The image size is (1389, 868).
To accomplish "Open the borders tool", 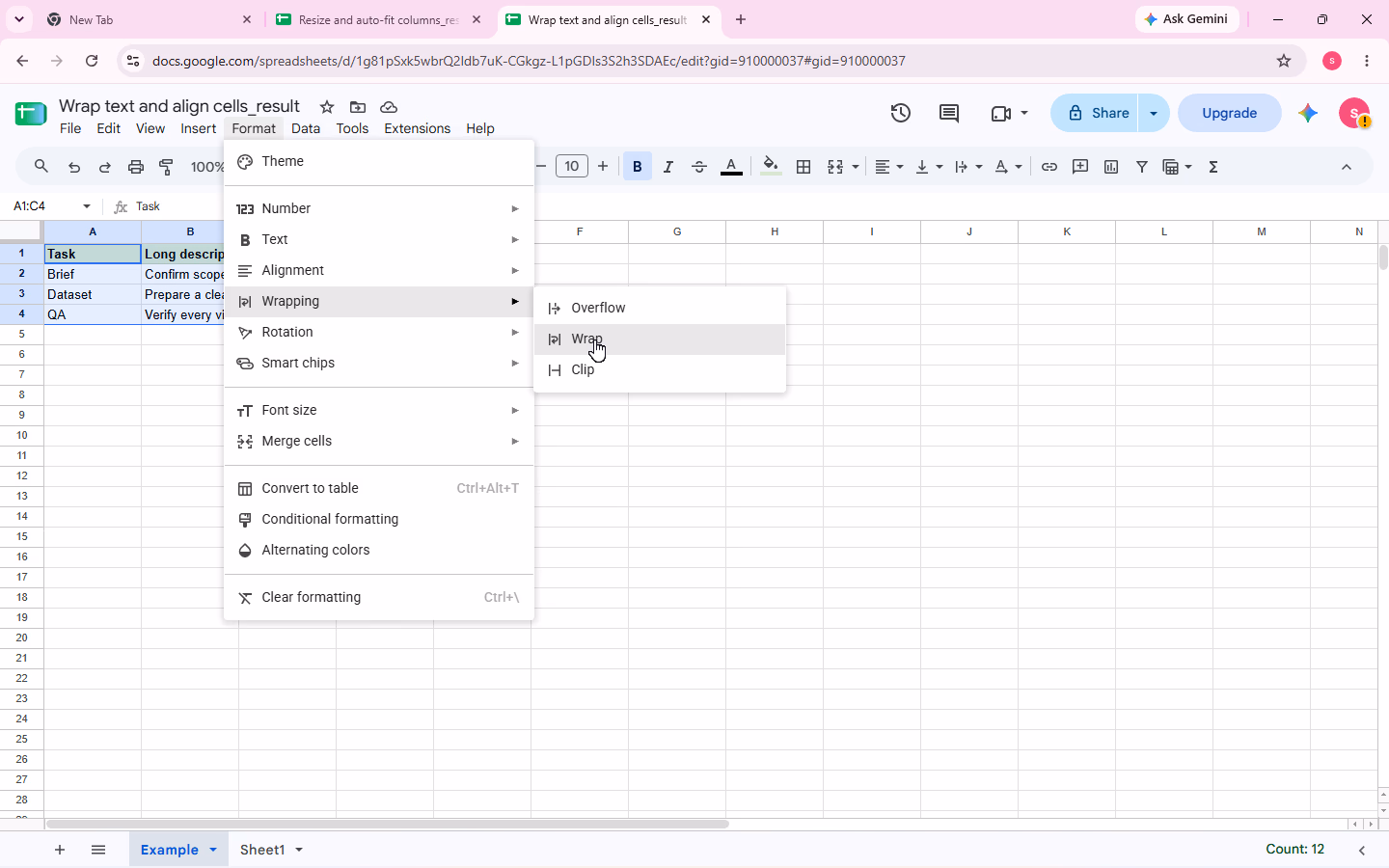I will coord(803,167).
